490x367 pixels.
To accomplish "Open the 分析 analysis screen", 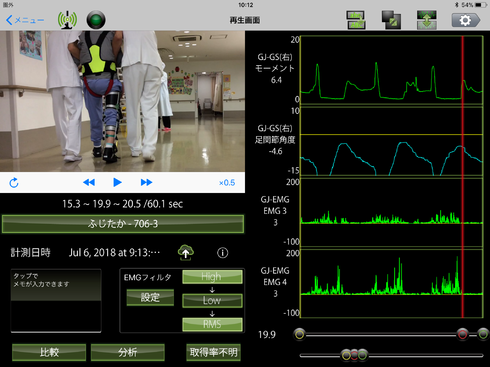I will 128,352.
